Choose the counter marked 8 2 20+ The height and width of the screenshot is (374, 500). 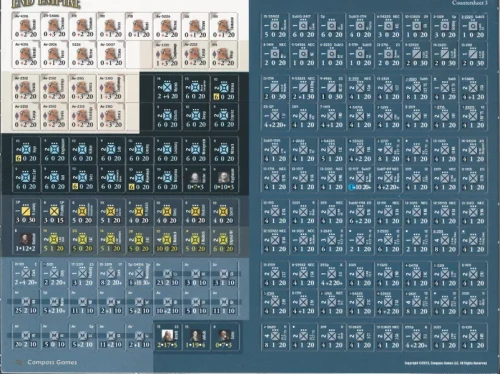pos(111,275)
